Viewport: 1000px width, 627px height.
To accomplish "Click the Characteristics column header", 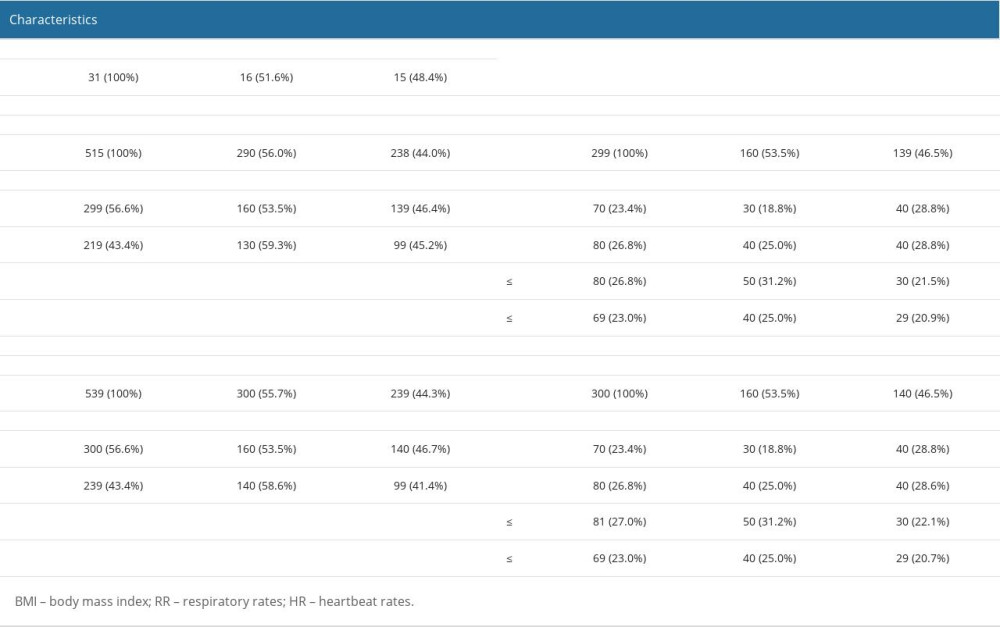I will (53, 19).
